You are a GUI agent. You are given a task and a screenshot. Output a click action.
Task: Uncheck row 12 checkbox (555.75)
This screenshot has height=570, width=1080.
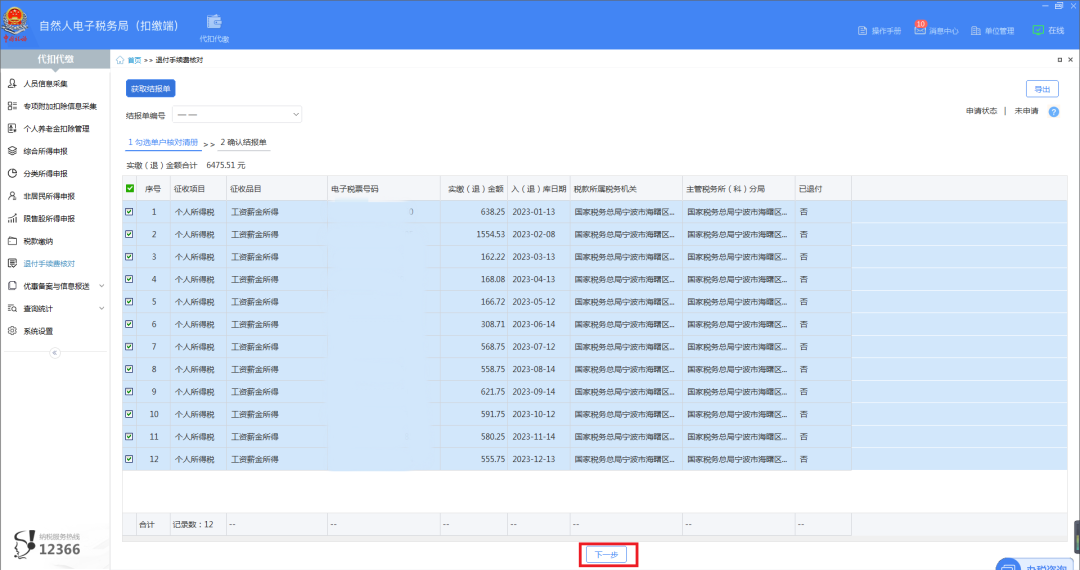pos(129,458)
